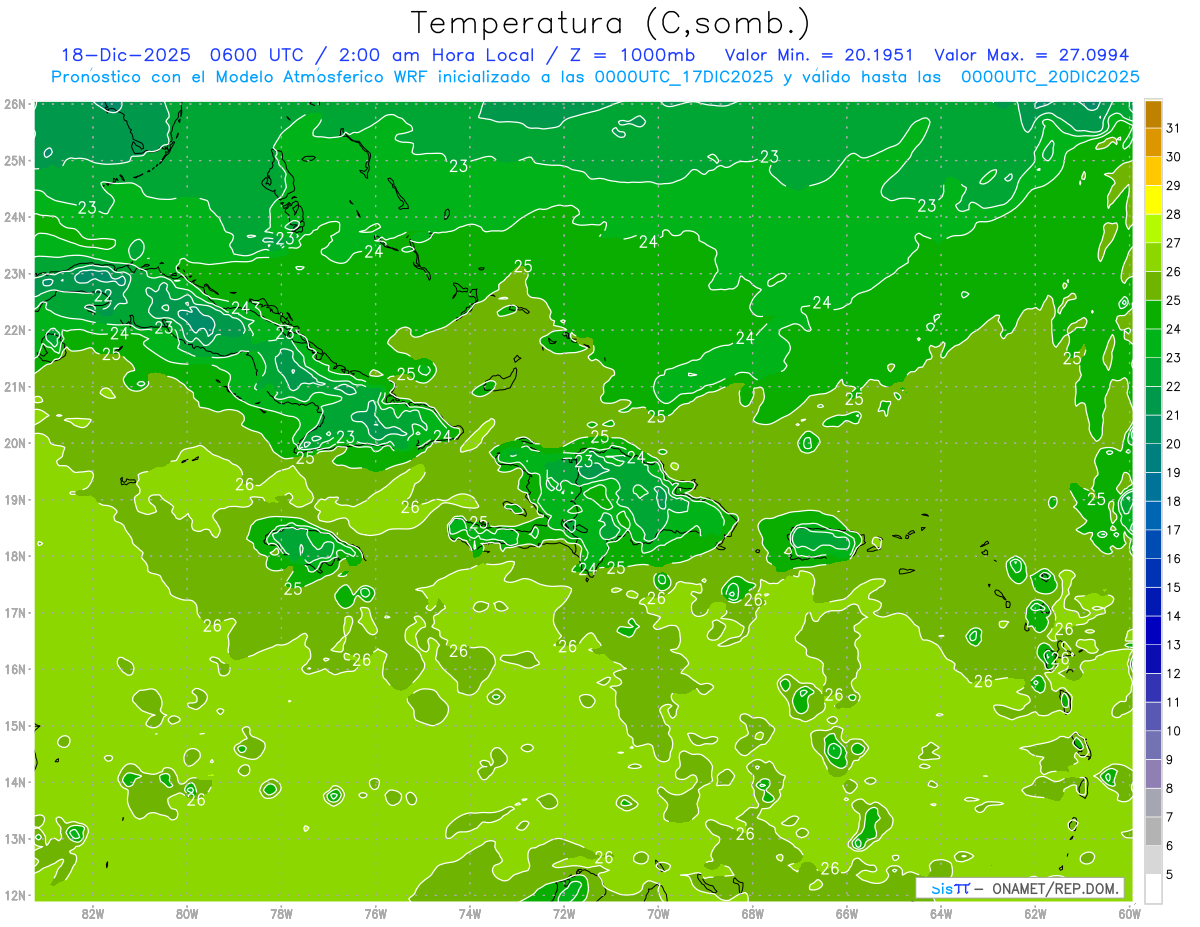Click the '82W' longitude axis label
Viewport: 1200px width, 927px height.
(x=93, y=913)
